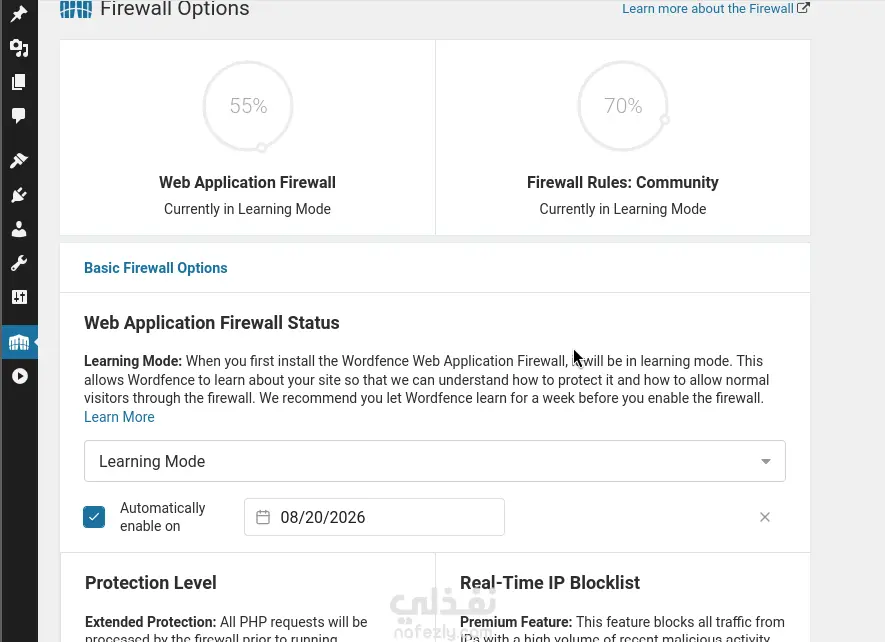The width and height of the screenshot is (885, 642).
Task: Open Users sidebar icon
Action: tap(19, 229)
